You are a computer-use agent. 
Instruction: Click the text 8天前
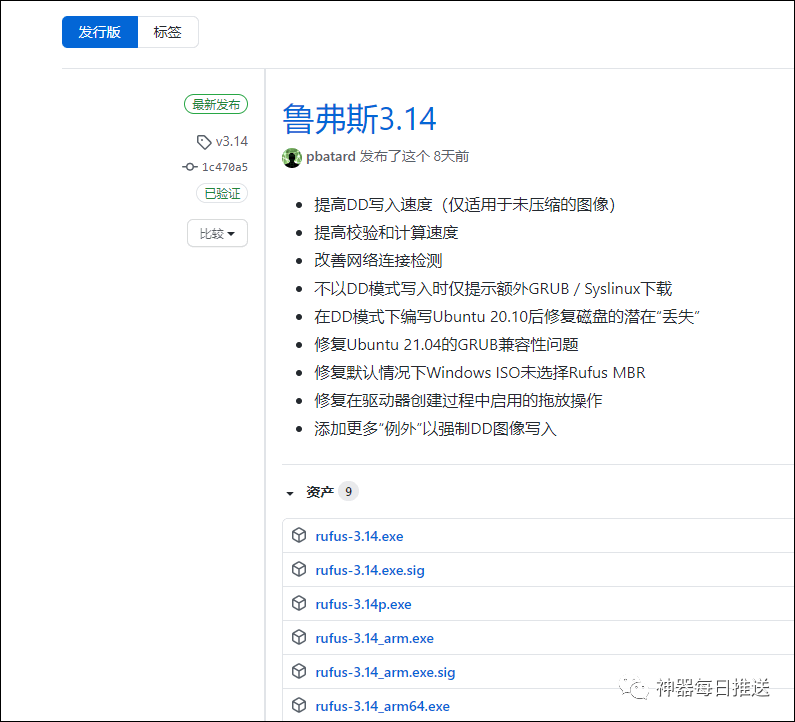451,156
